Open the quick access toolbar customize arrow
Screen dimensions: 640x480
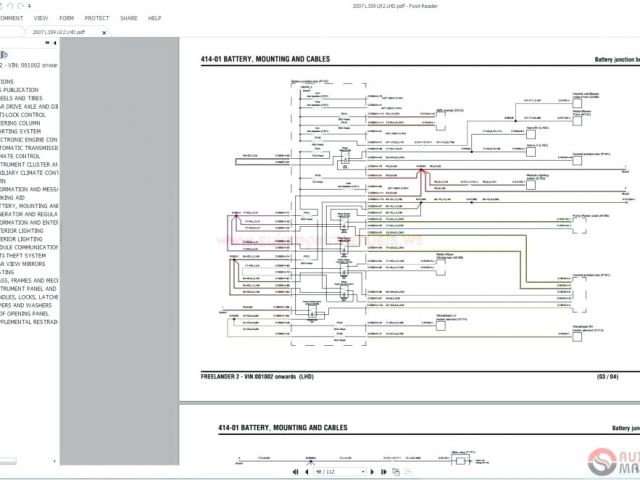click(28, 5)
